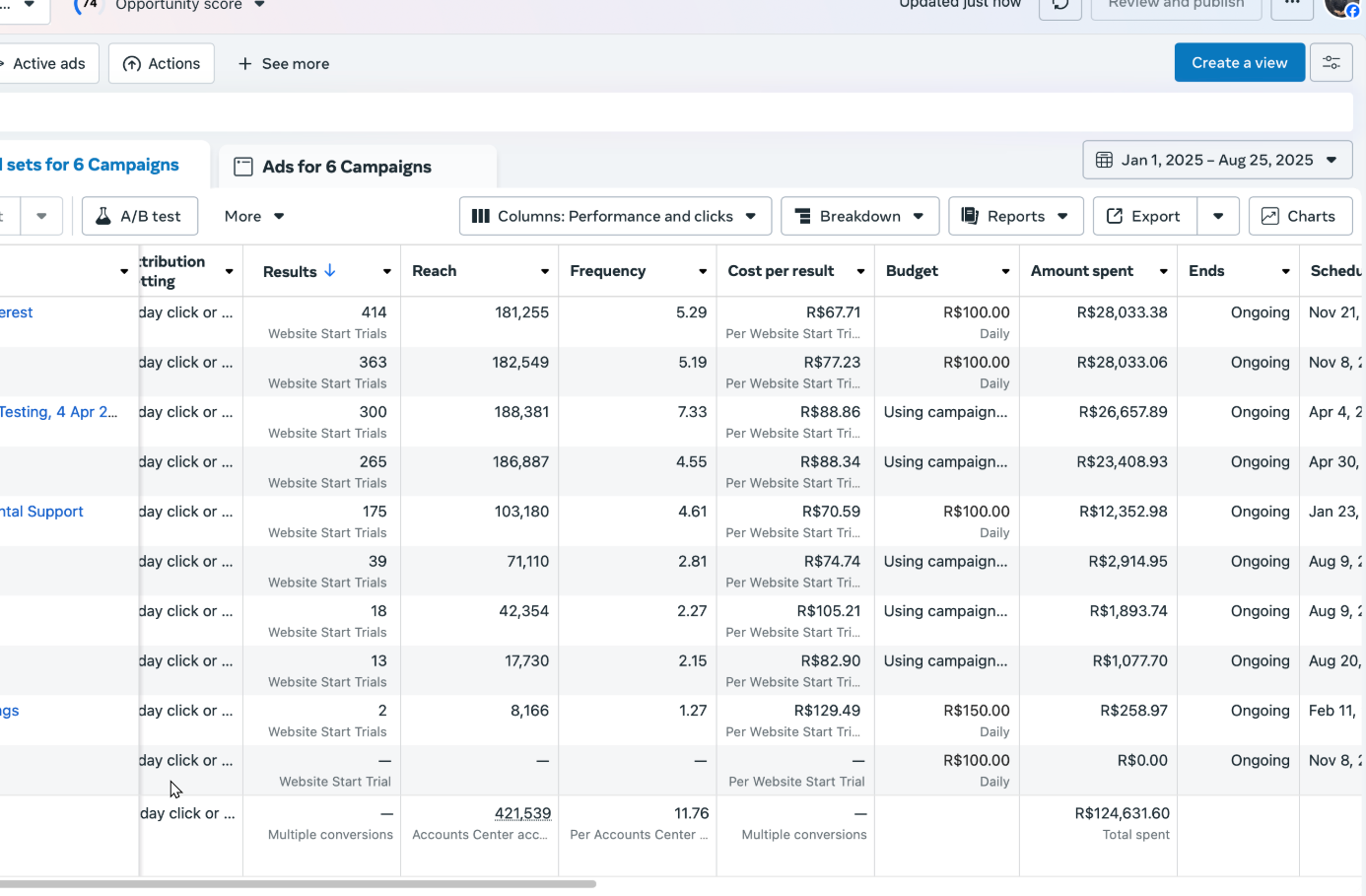Open the Breakdown dropdown
This screenshot has height=896, width=1366.
pyautogui.click(x=858, y=216)
